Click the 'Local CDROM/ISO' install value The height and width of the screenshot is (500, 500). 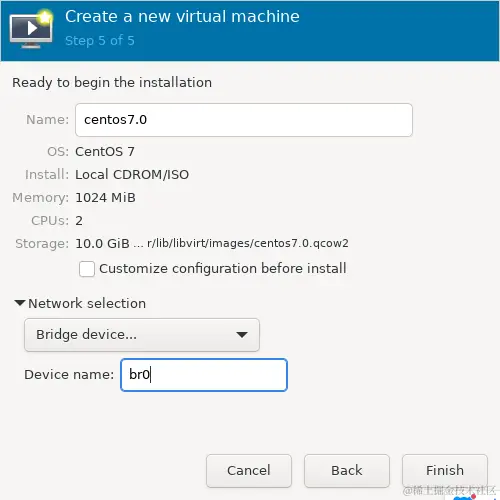[132, 175]
